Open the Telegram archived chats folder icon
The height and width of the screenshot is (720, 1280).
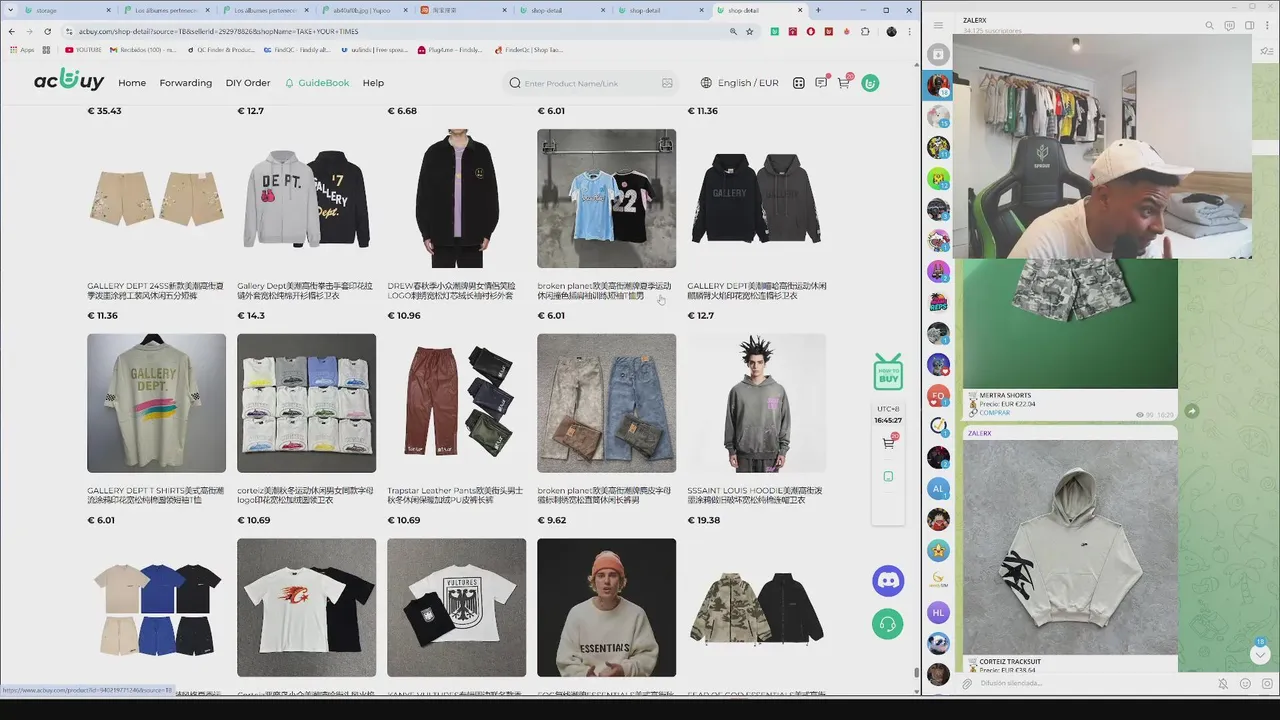click(938, 54)
